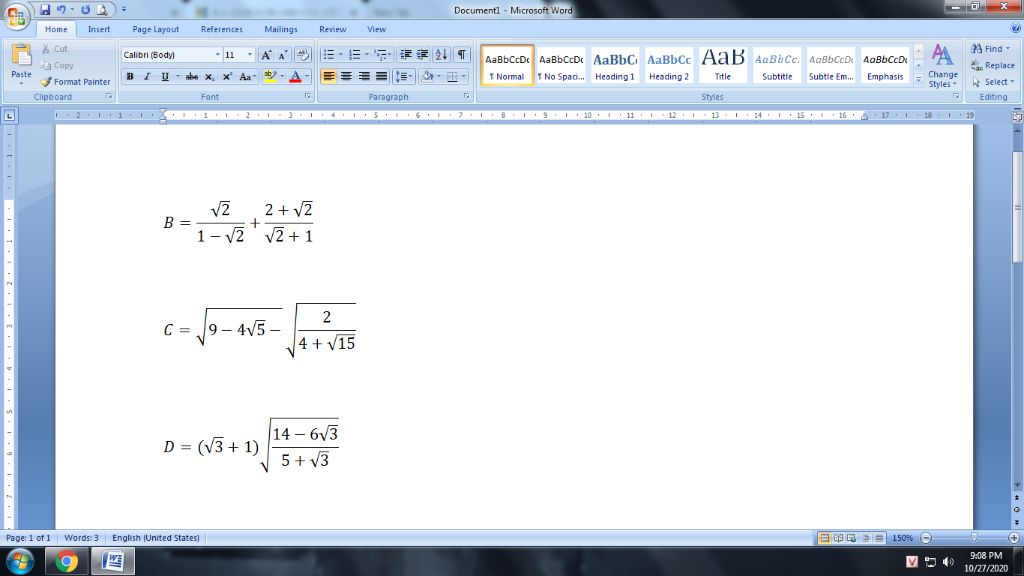
Task: Open View tab
Action: pyautogui.click(x=376, y=29)
